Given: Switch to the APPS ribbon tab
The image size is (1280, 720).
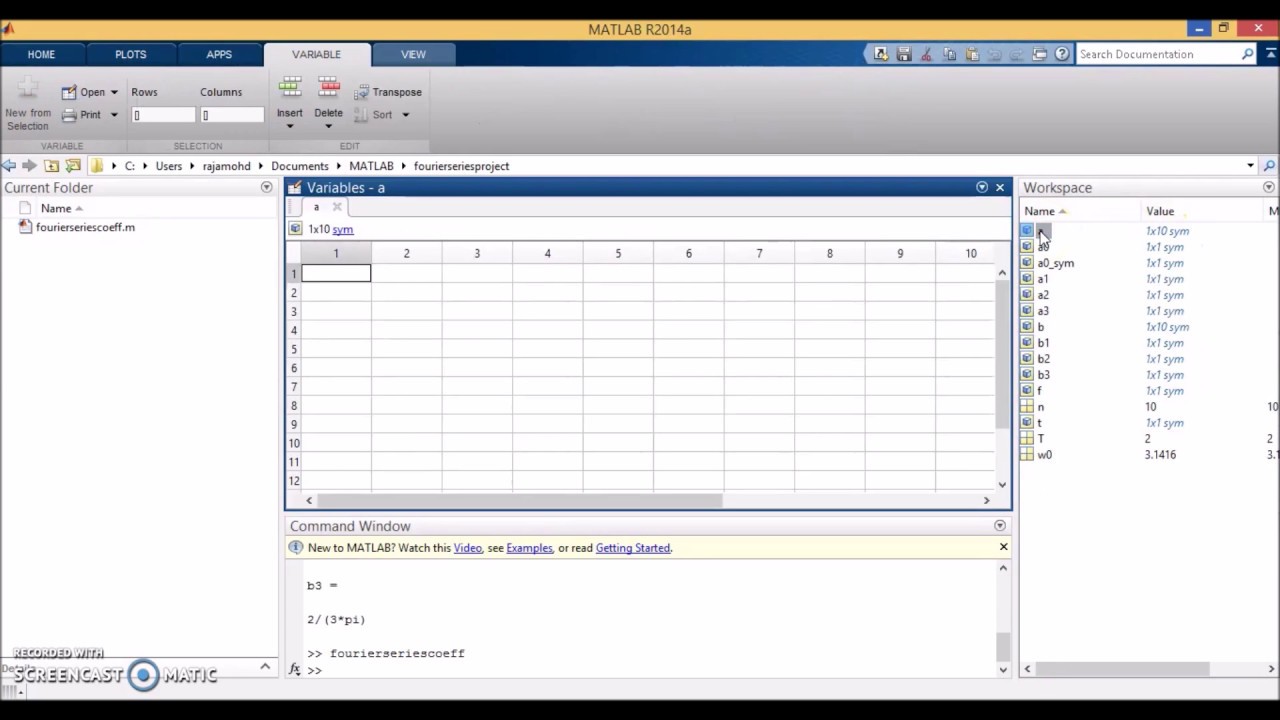Looking at the screenshot, I should point(219,54).
